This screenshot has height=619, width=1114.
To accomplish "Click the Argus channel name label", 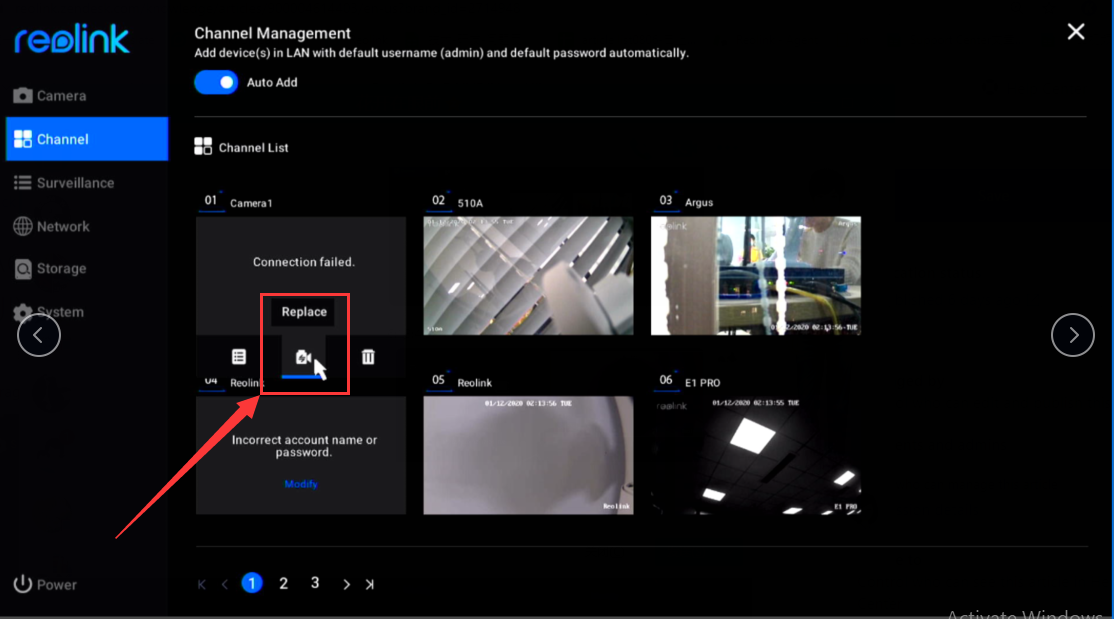I will click(698, 203).
